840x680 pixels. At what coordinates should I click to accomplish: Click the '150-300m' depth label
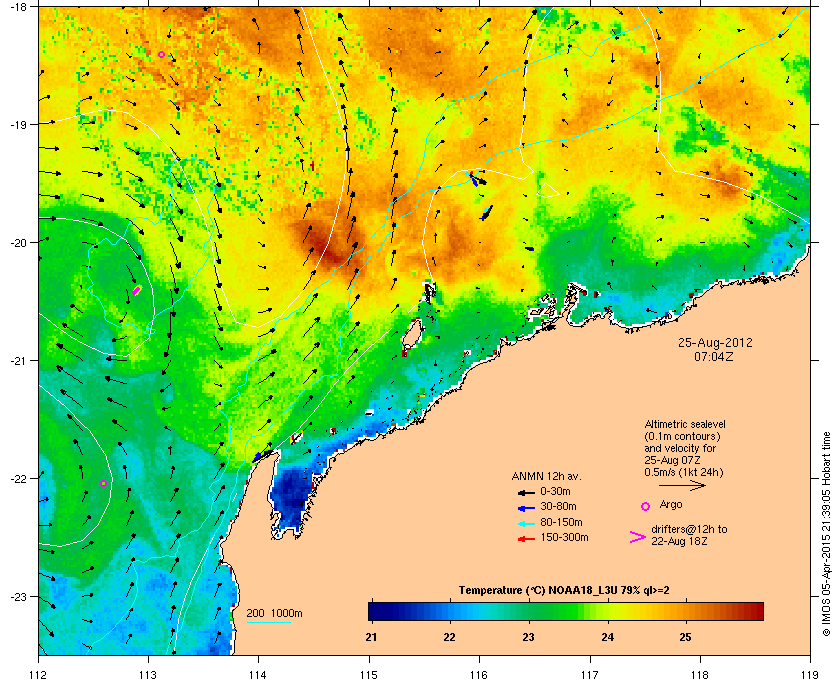tap(564, 537)
